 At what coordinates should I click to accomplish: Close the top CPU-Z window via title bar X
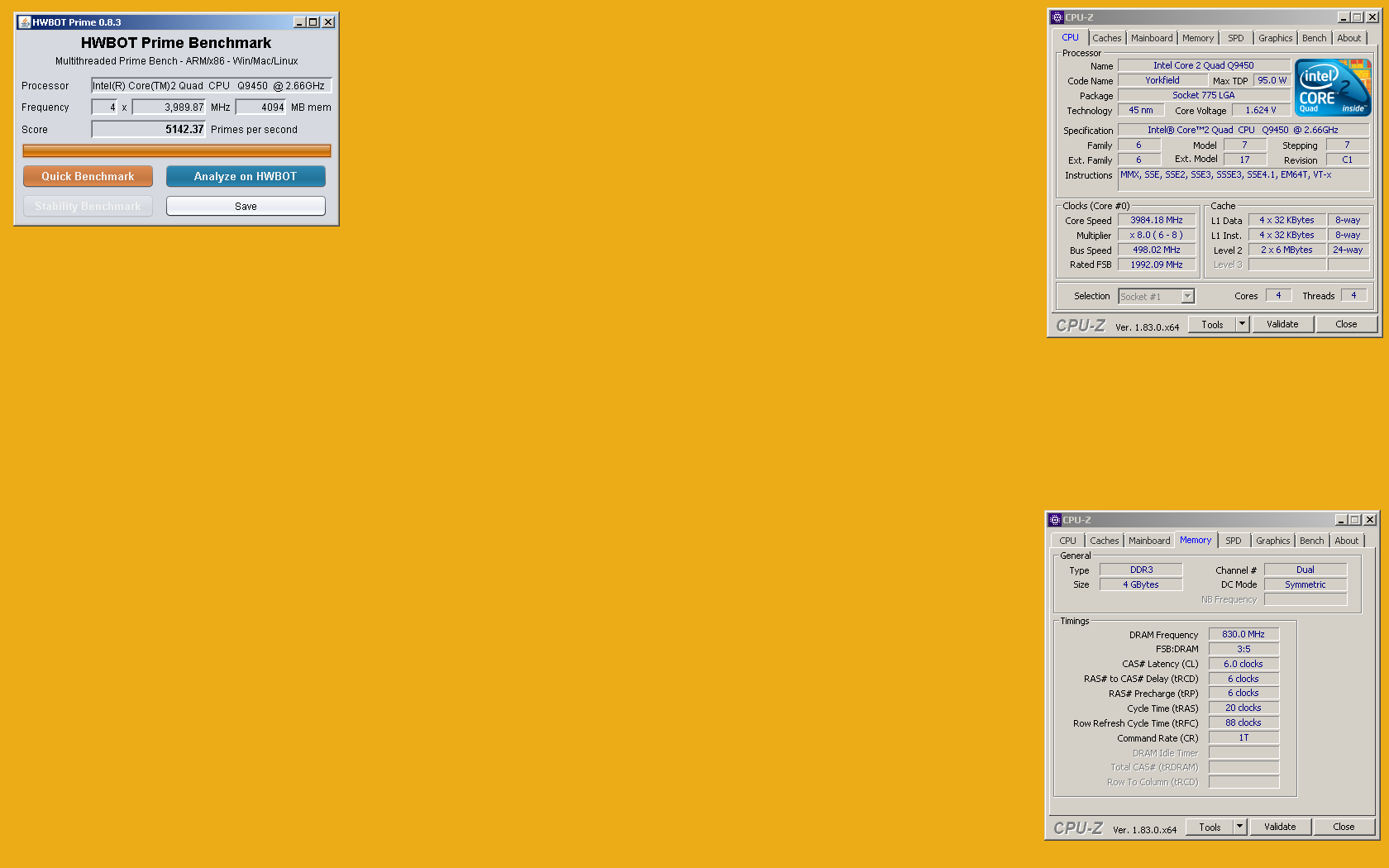[1372, 17]
